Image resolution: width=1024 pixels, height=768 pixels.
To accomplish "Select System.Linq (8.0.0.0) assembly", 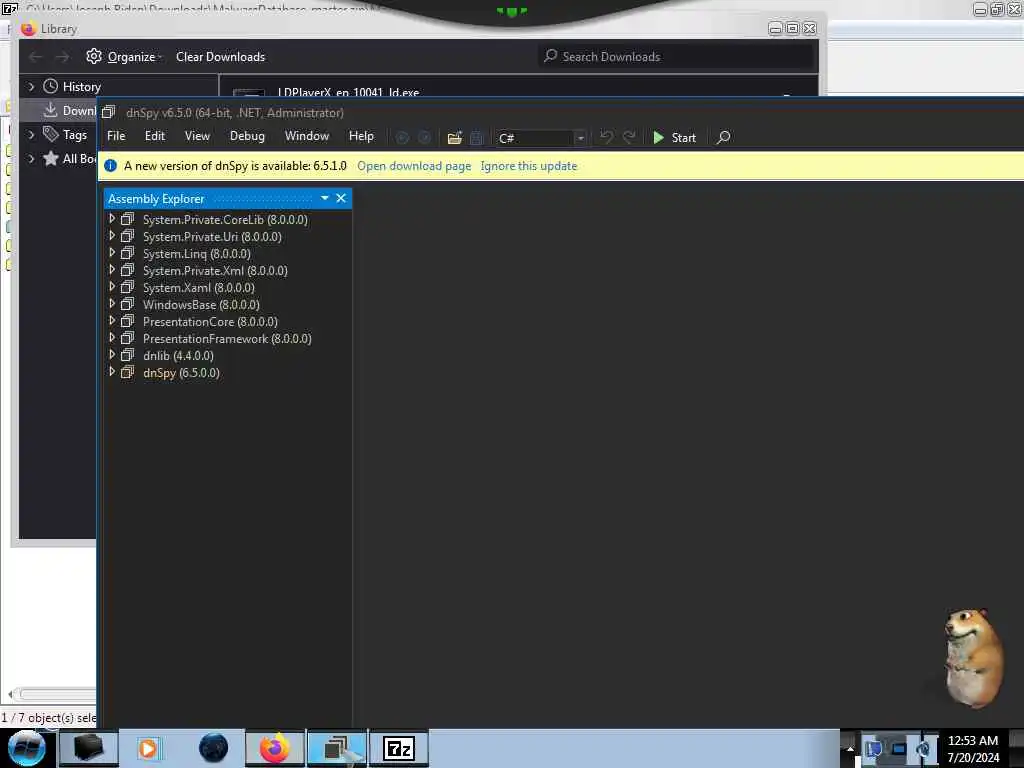I will [197, 253].
